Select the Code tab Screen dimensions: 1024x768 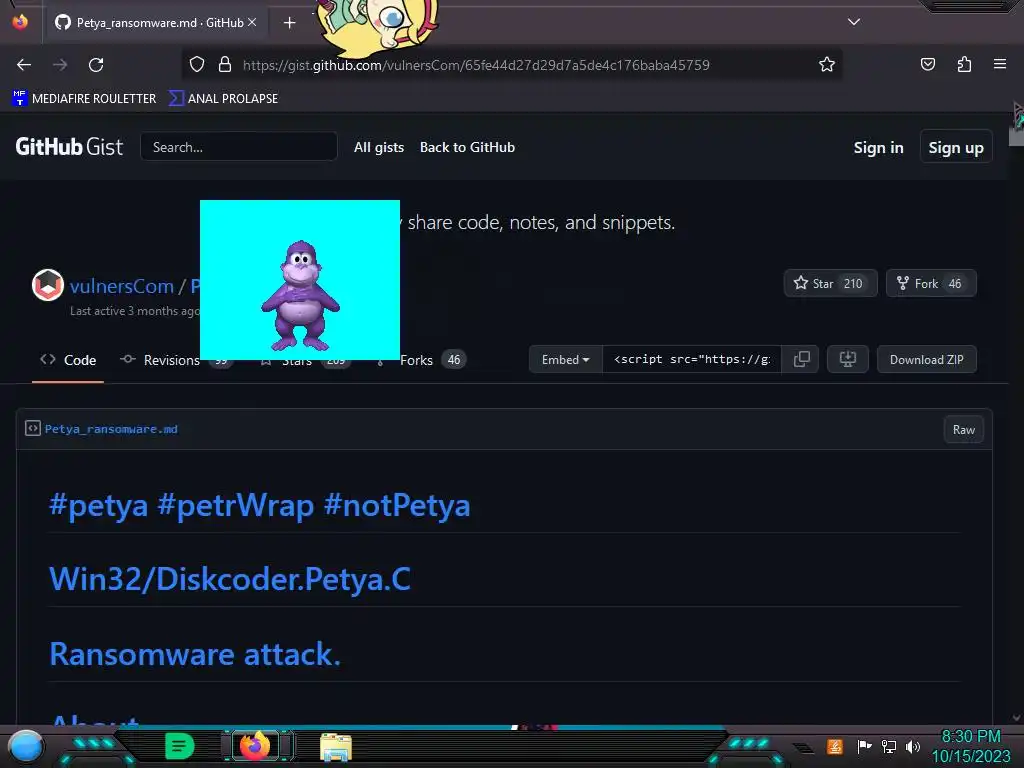[68, 360]
